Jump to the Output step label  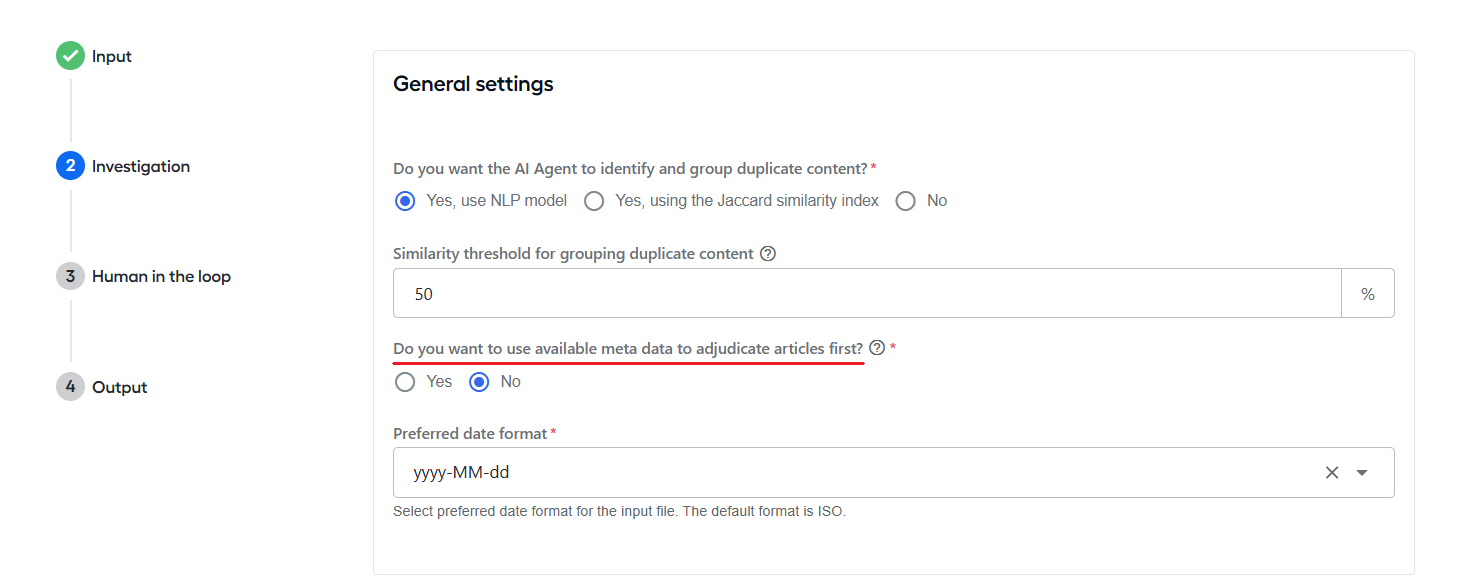coord(120,387)
